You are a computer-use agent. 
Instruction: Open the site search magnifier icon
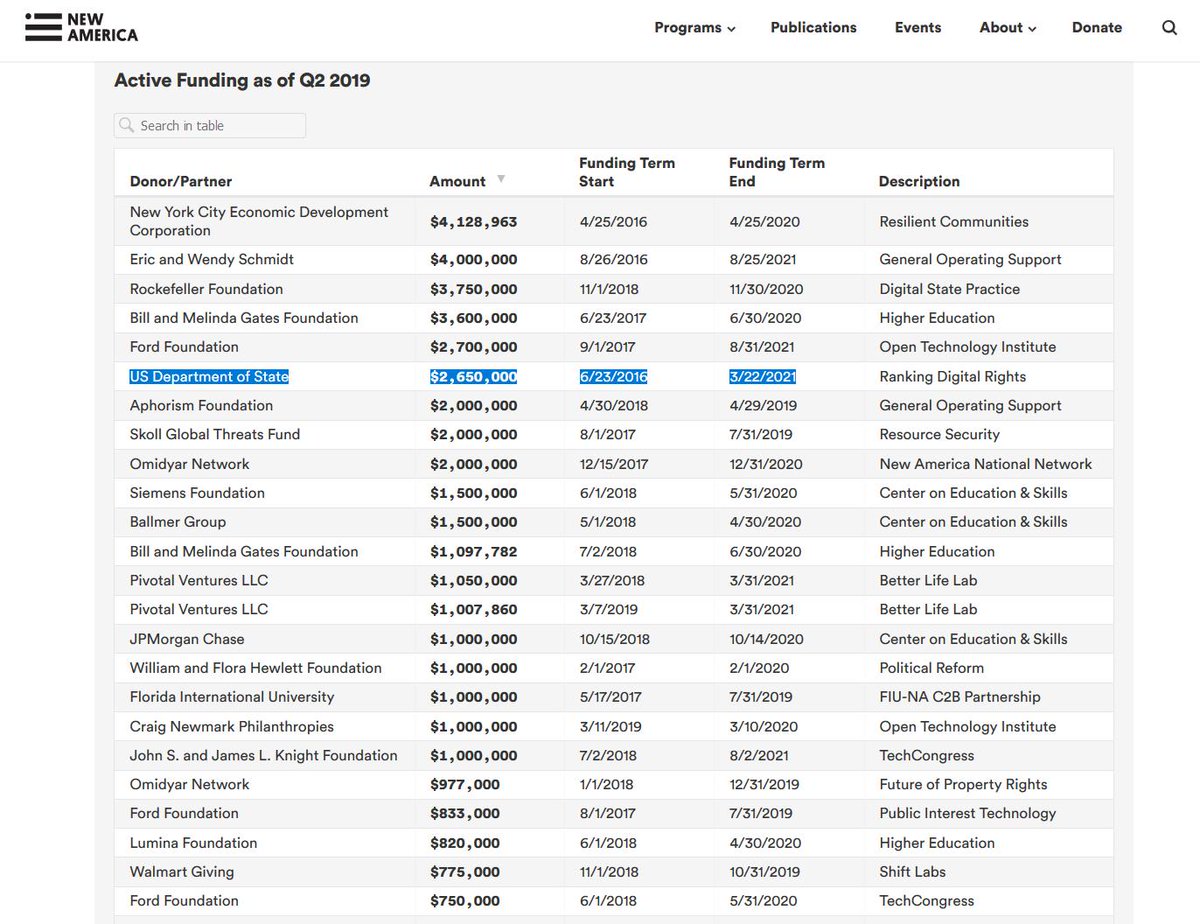pos(1169,28)
